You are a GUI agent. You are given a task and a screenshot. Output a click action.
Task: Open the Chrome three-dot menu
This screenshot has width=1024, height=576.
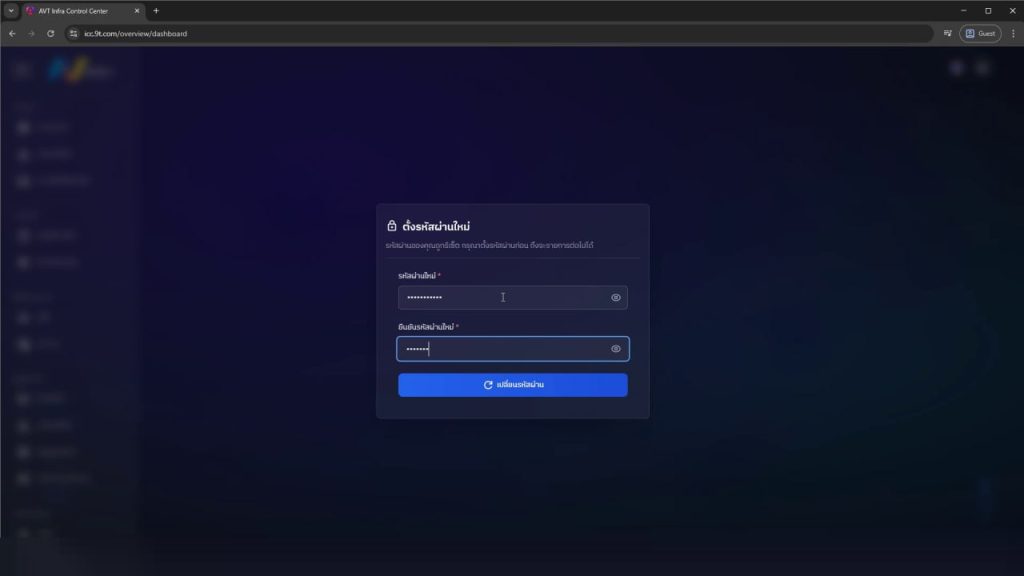click(x=1013, y=33)
